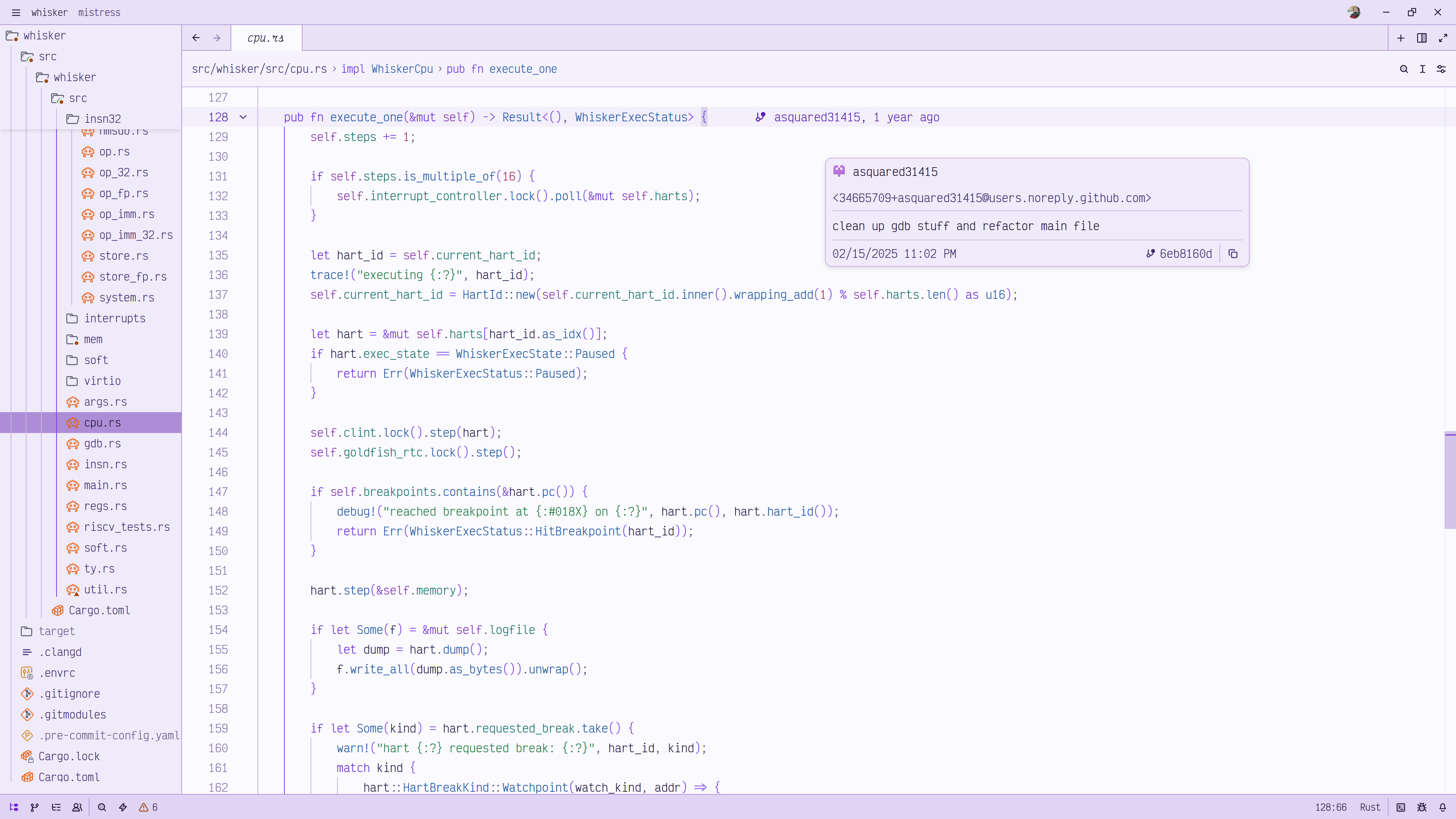Toggle terminal panel in status bar

pyautogui.click(x=1401, y=807)
